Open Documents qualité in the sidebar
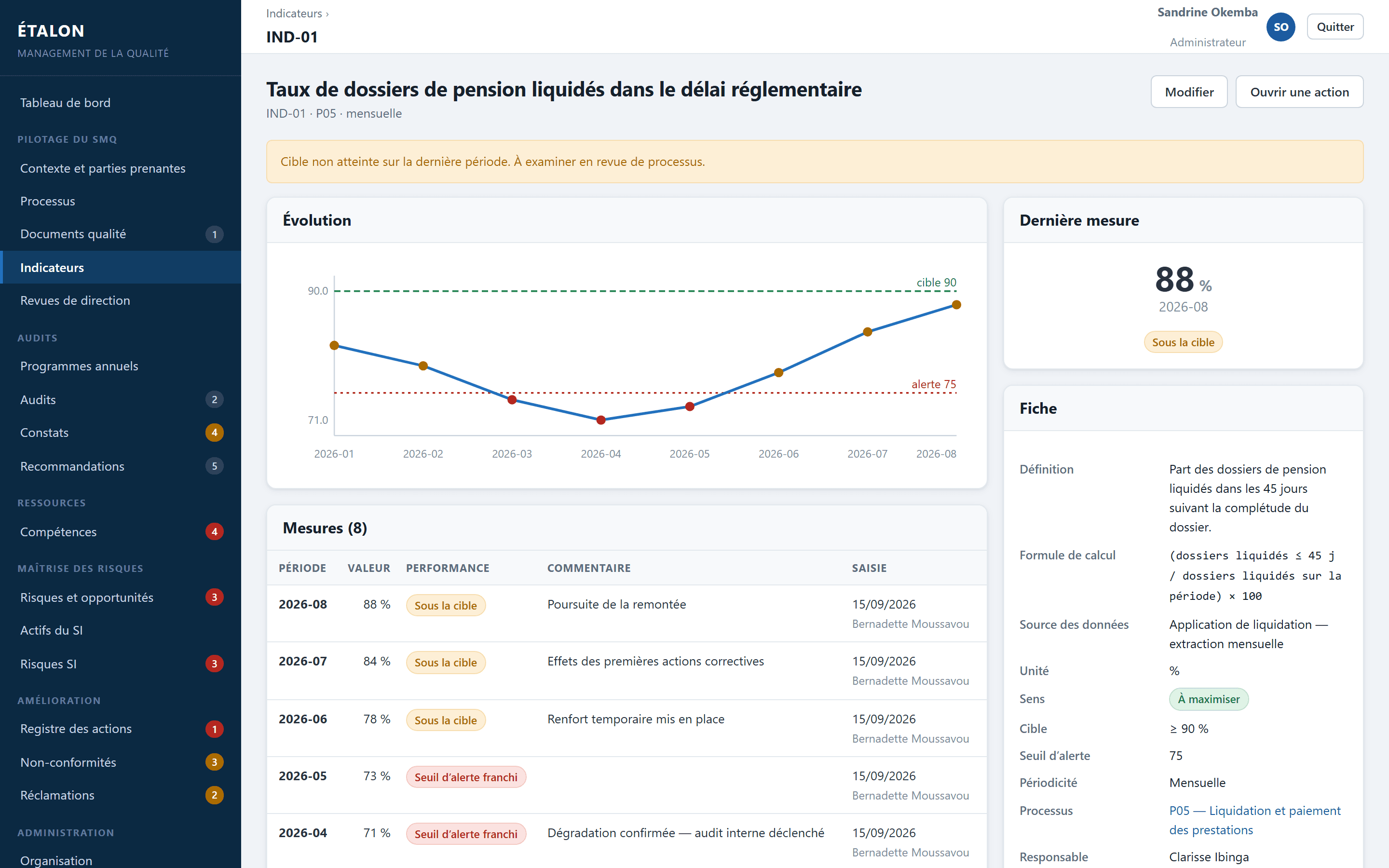This screenshot has width=1389, height=868. (121, 234)
